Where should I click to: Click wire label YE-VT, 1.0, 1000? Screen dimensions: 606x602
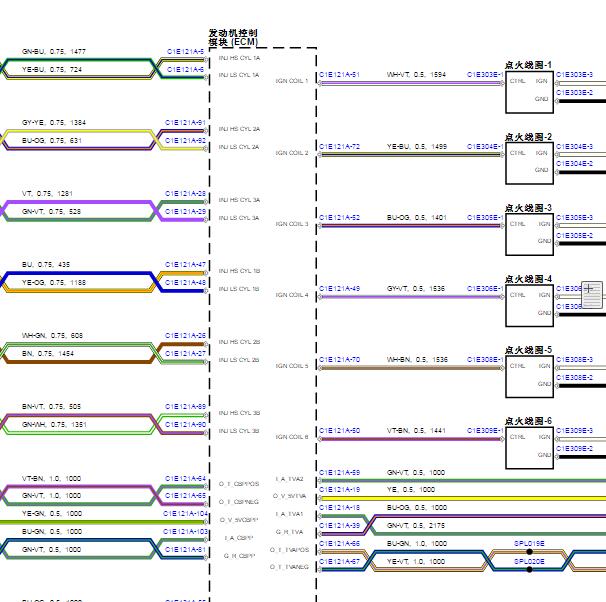(415, 561)
